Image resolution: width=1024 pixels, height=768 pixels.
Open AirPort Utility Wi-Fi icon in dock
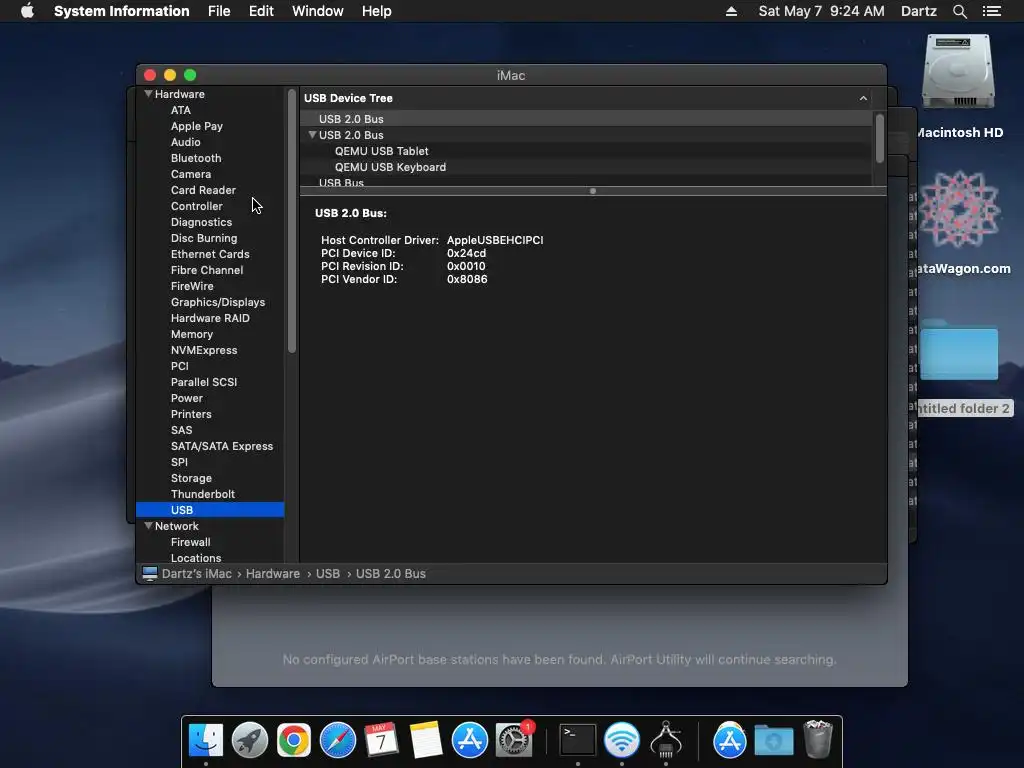point(622,741)
